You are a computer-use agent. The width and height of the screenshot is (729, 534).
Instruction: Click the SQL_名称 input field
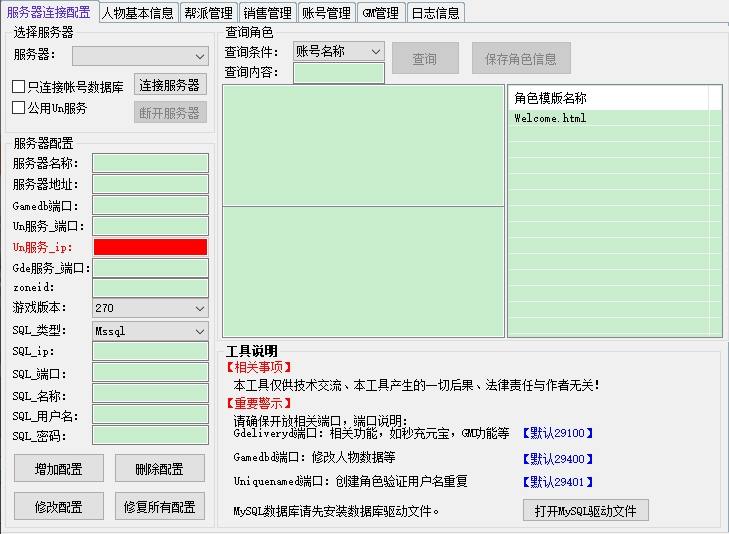[150, 394]
